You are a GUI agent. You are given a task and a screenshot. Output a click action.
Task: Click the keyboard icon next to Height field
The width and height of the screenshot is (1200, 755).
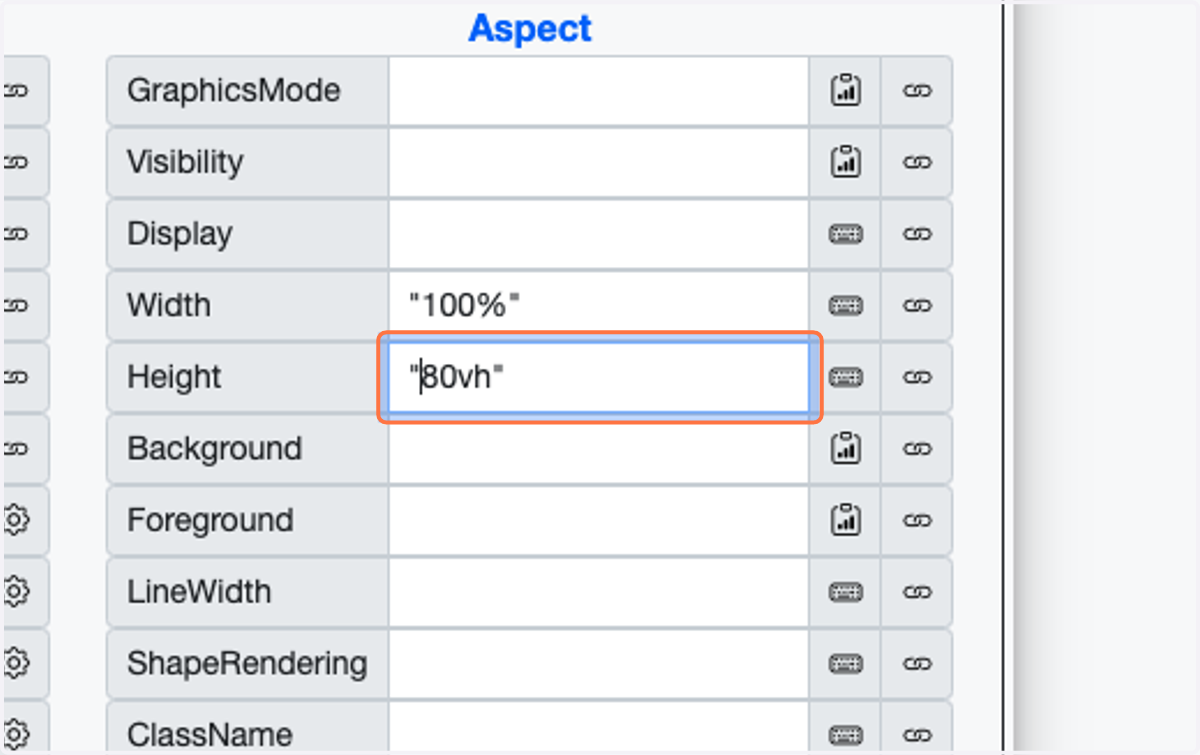(845, 377)
